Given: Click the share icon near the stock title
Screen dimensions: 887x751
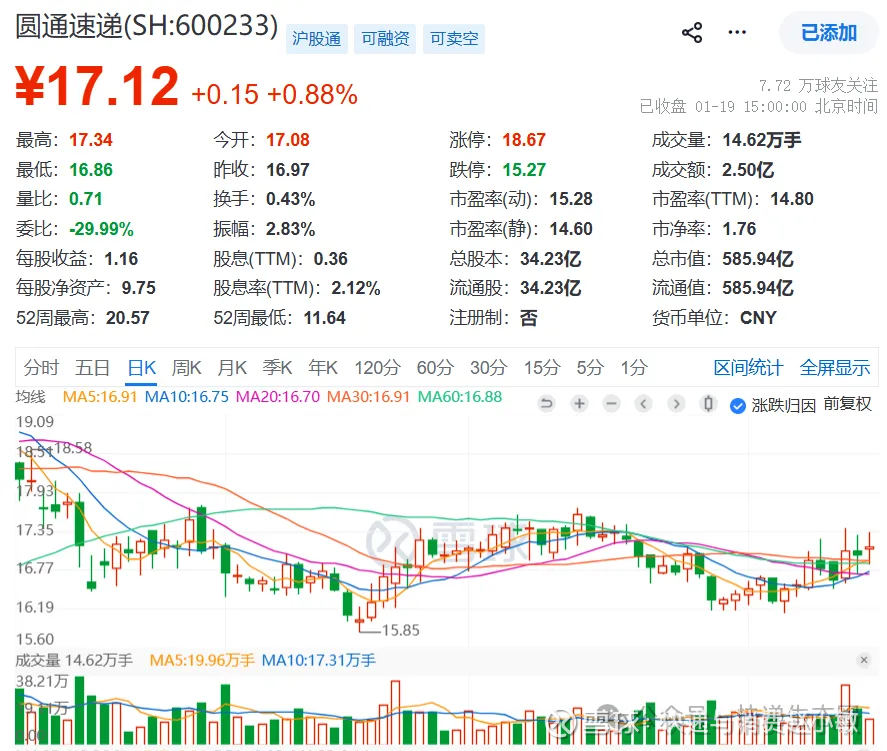Looking at the screenshot, I should [692, 33].
